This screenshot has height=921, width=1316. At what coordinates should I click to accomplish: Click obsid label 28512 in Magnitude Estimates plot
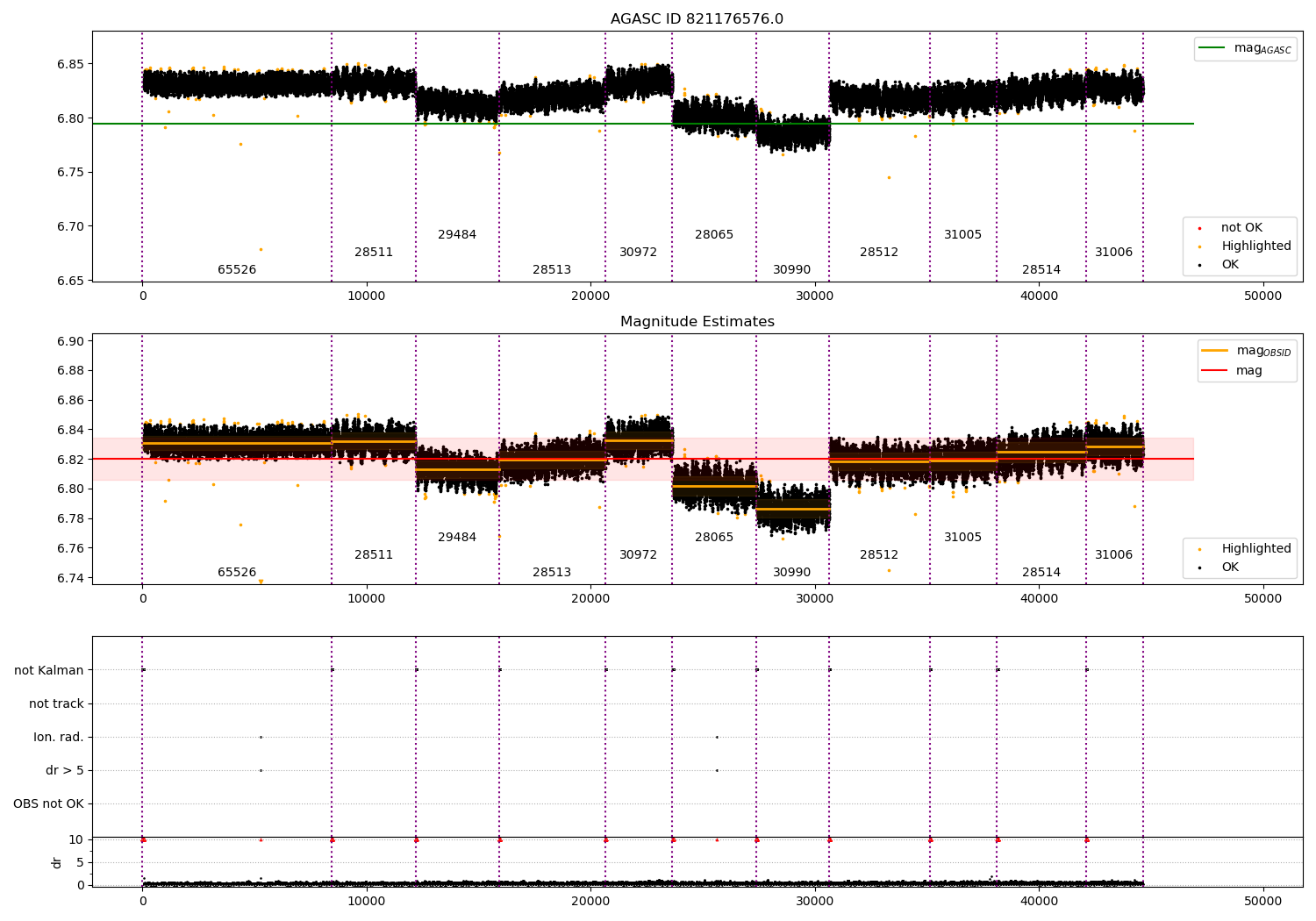[x=879, y=555]
